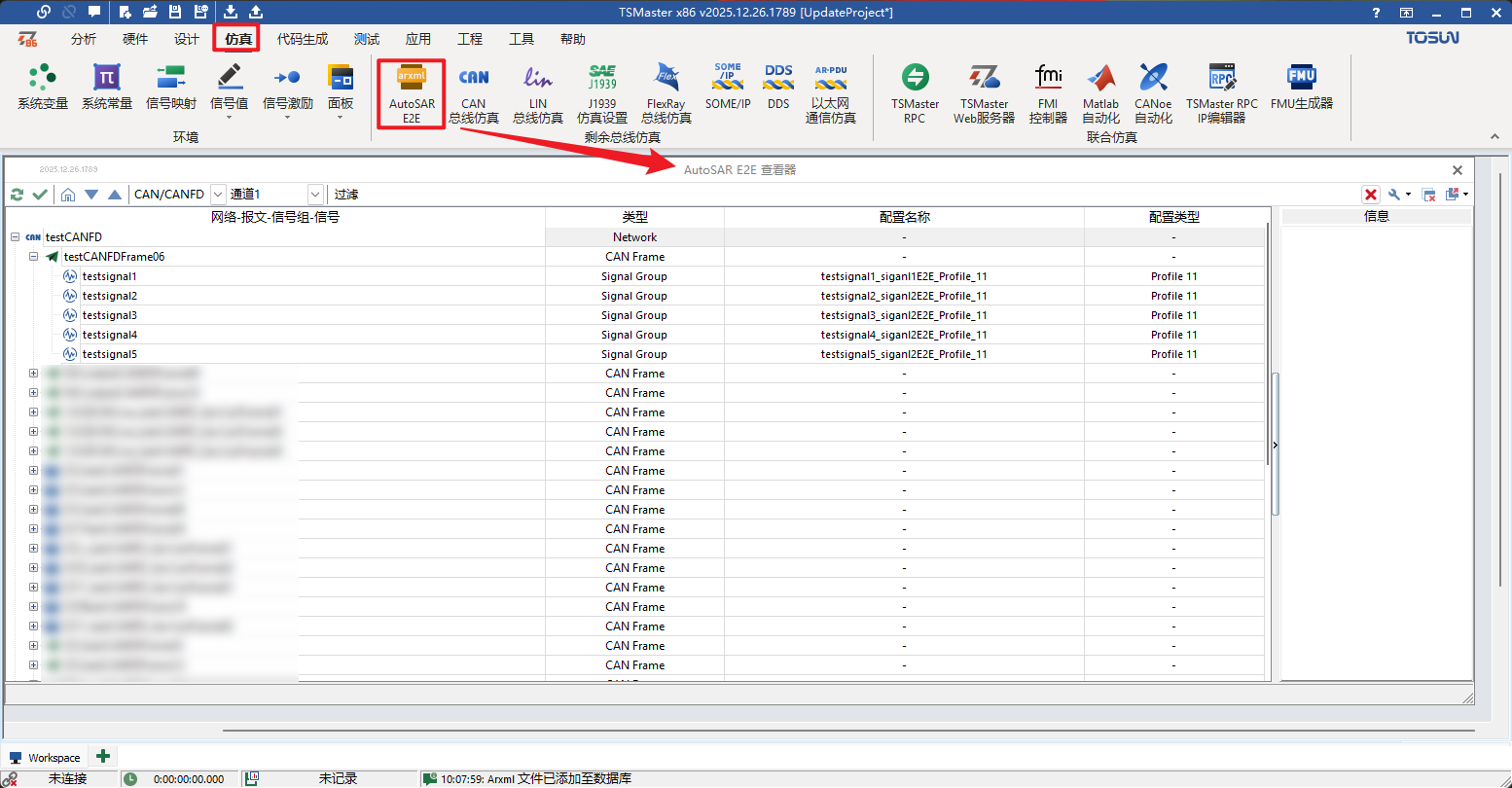Select the testsignal3 signal row
The width and height of the screenshot is (1512, 788).
(x=110, y=315)
